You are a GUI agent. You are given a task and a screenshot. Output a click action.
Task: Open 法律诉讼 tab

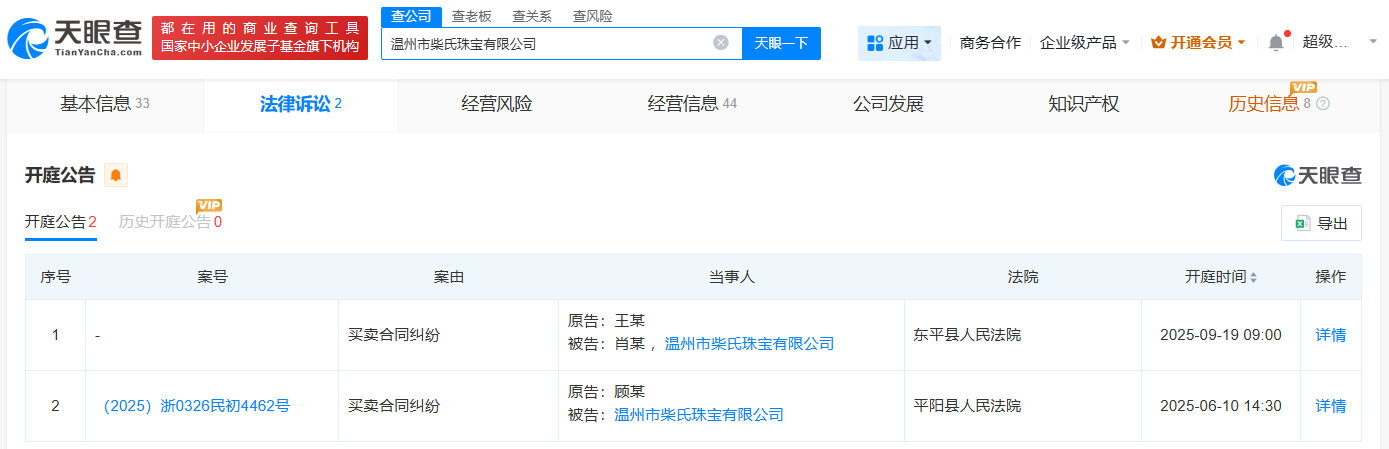301,104
